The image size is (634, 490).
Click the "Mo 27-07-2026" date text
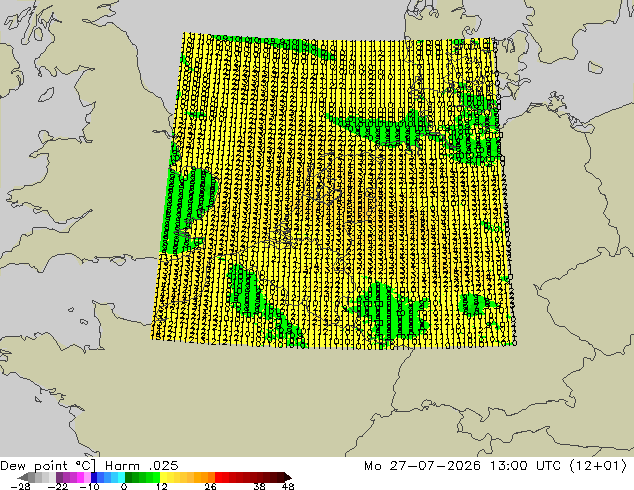pos(423,466)
